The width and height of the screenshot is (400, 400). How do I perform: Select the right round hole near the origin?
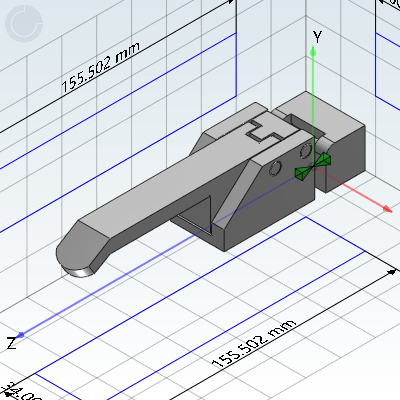click(x=305, y=151)
